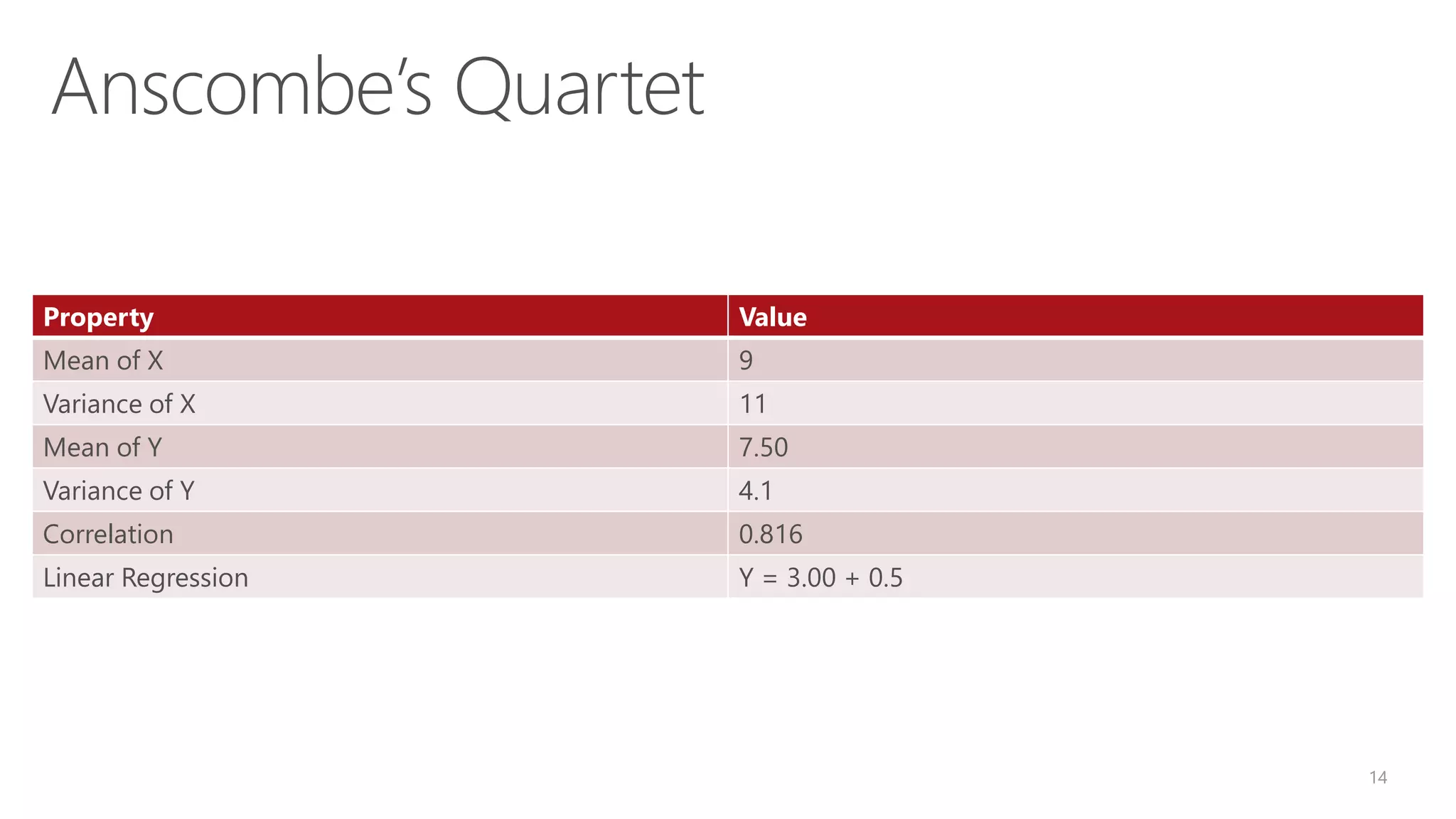The width and height of the screenshot is (1456, 819).
Task: Select the value 9 cell
Action: [1076, 360]
